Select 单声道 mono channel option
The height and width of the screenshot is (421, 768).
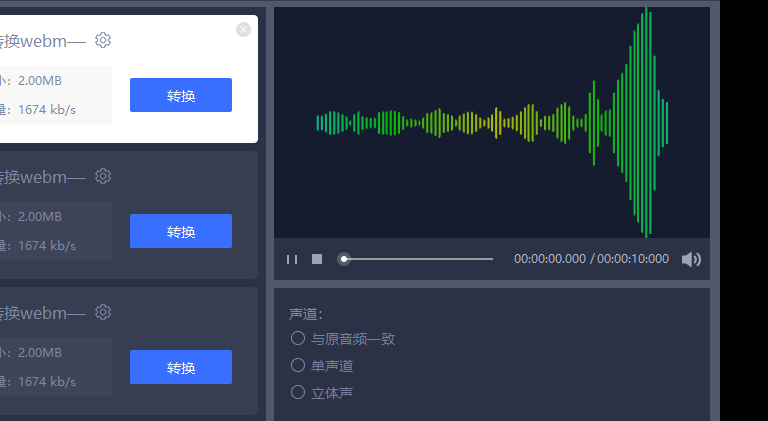pyautogui.click(x=322, y=366)
